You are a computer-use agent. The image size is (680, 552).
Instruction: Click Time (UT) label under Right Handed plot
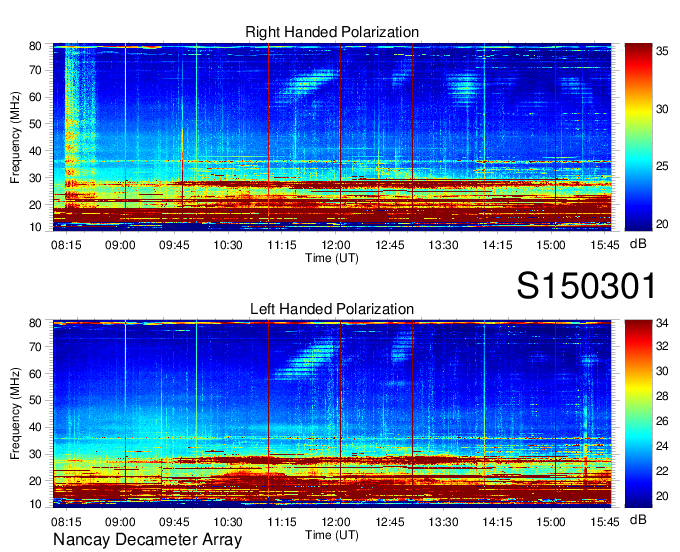[332, 258]
